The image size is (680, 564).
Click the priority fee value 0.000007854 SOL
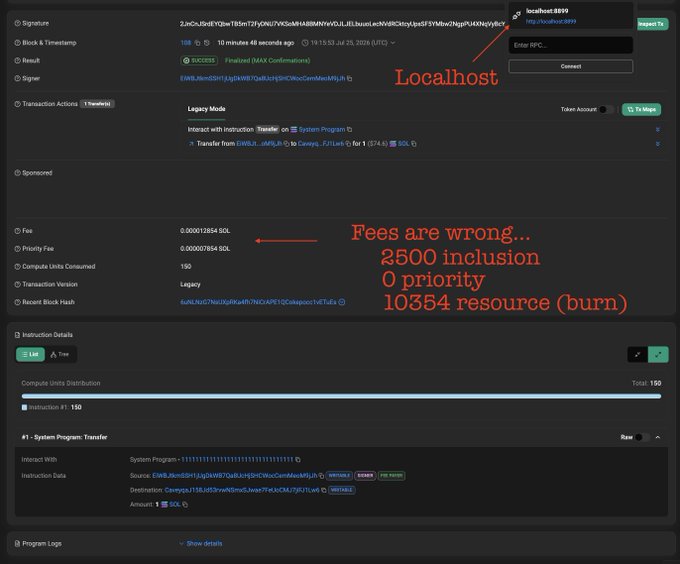[x=205, y=249]
